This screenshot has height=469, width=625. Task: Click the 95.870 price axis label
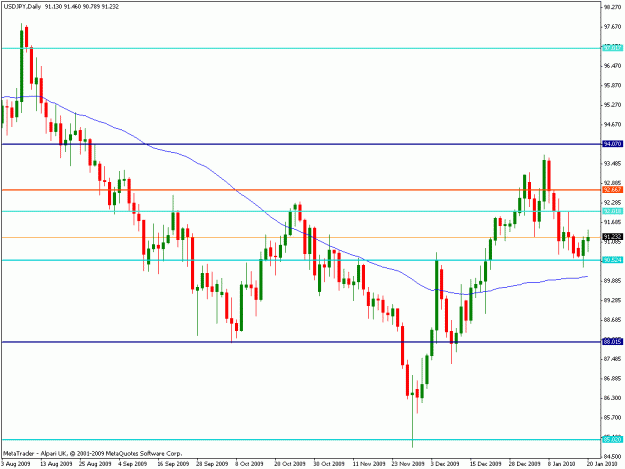click(613, 85)
